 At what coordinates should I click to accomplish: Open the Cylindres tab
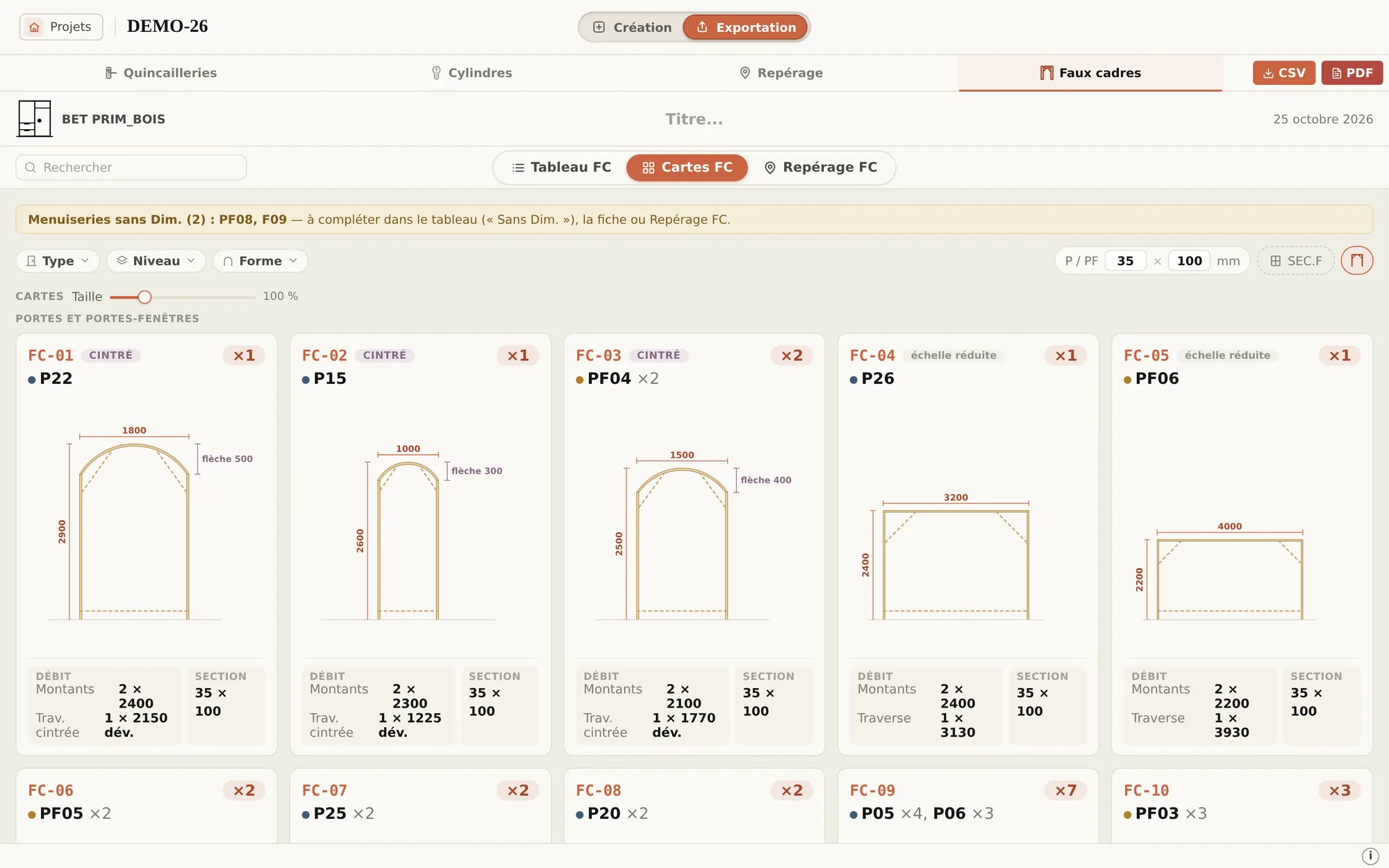pos(472,73)
